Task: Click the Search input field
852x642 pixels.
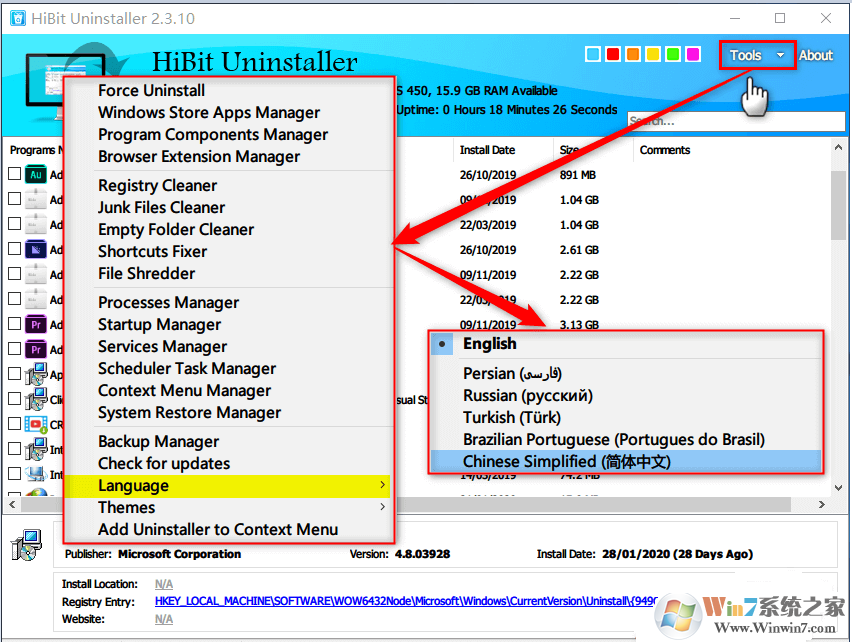Action: click(x=736, y=121)
